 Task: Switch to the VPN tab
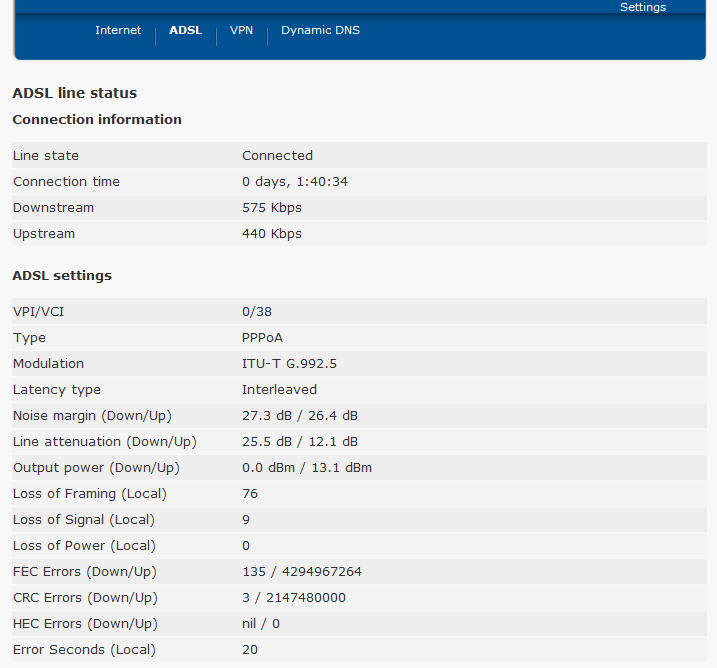241,30
